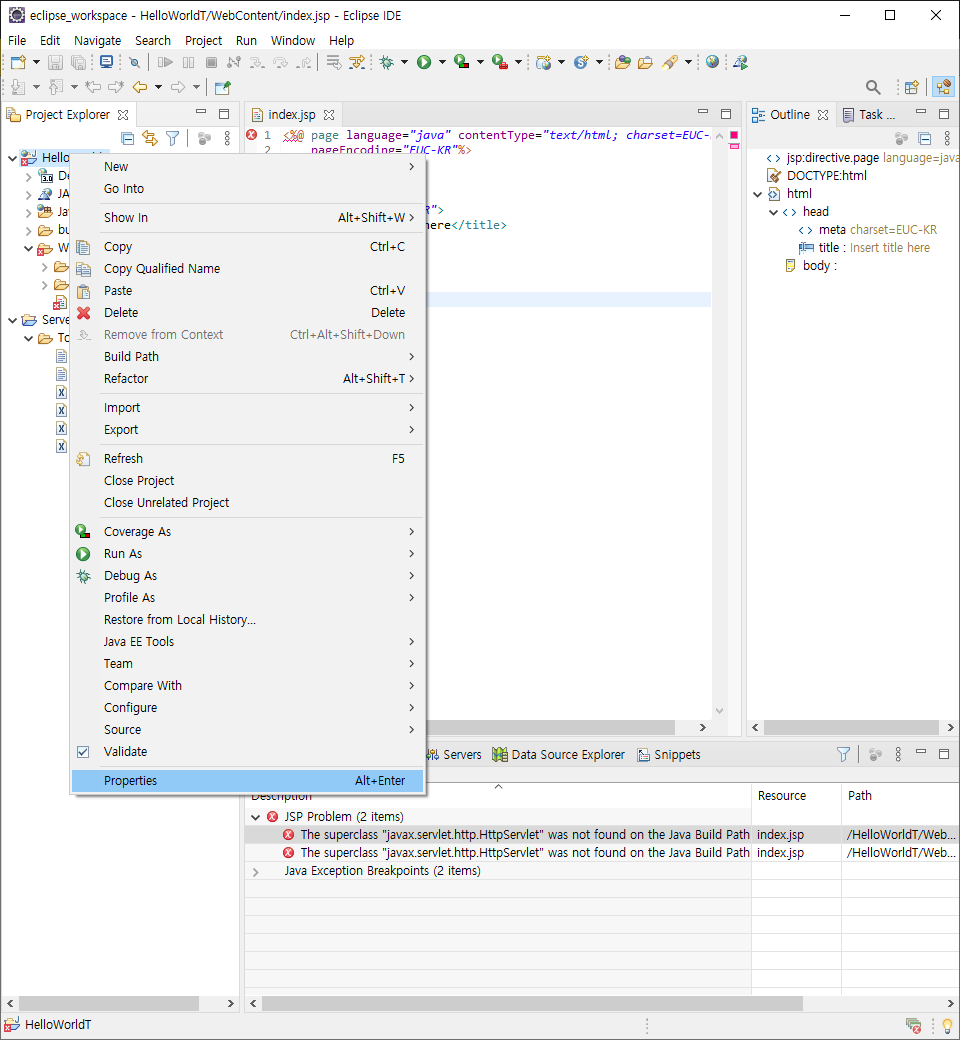This screenshot has width=960, height=1040.
Task: Click the Project Explorer filter funnel icon
Action: point(172,138)
